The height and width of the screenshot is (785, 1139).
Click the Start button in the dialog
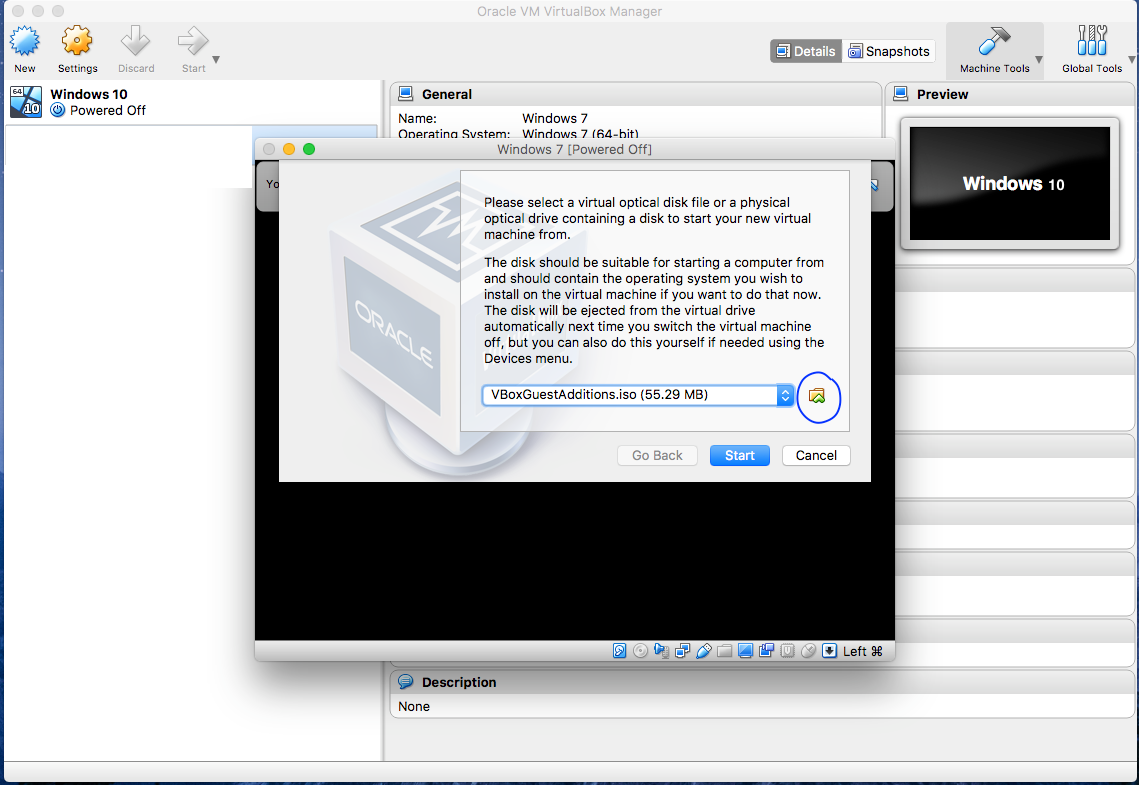[739, 455]
